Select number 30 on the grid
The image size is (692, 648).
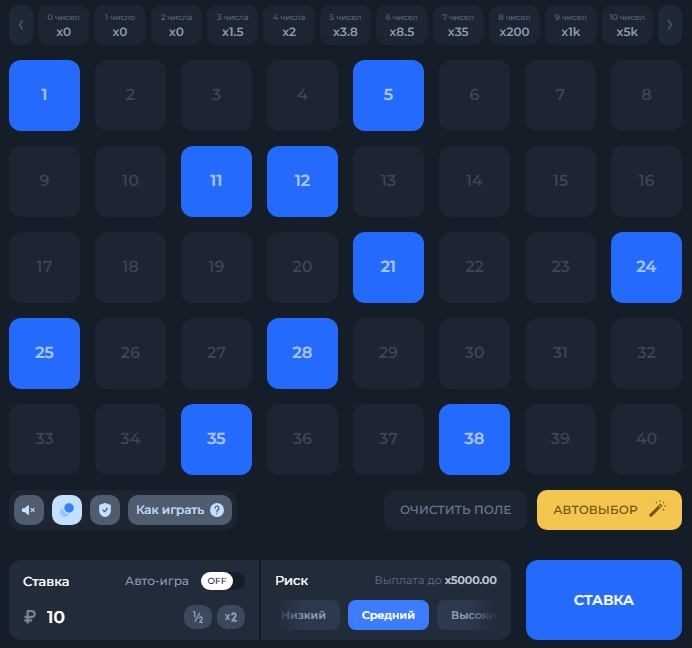(x=474, y=353)
